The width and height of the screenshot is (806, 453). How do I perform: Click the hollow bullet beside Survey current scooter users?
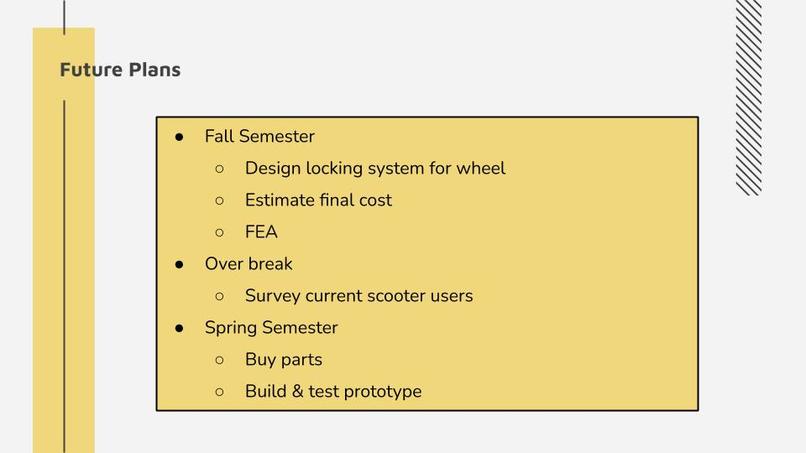coord(219,296)
